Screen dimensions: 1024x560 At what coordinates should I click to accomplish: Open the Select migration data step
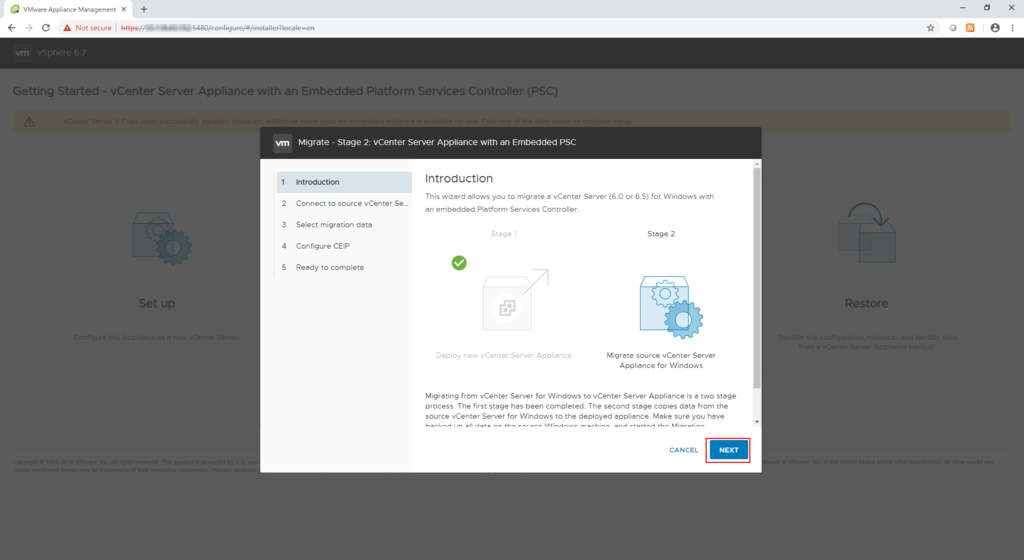point(344,225)
